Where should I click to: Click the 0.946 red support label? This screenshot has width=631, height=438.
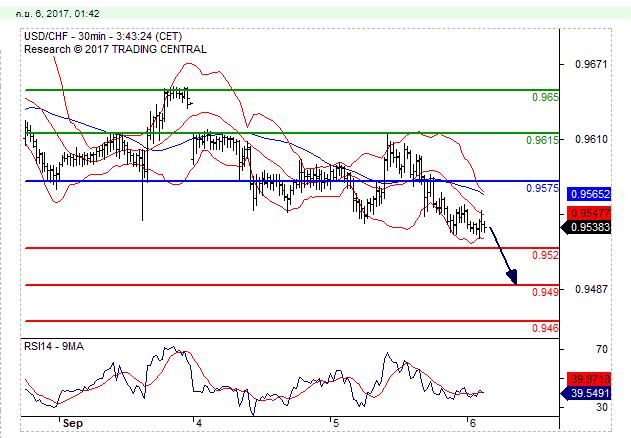[545, 328]
